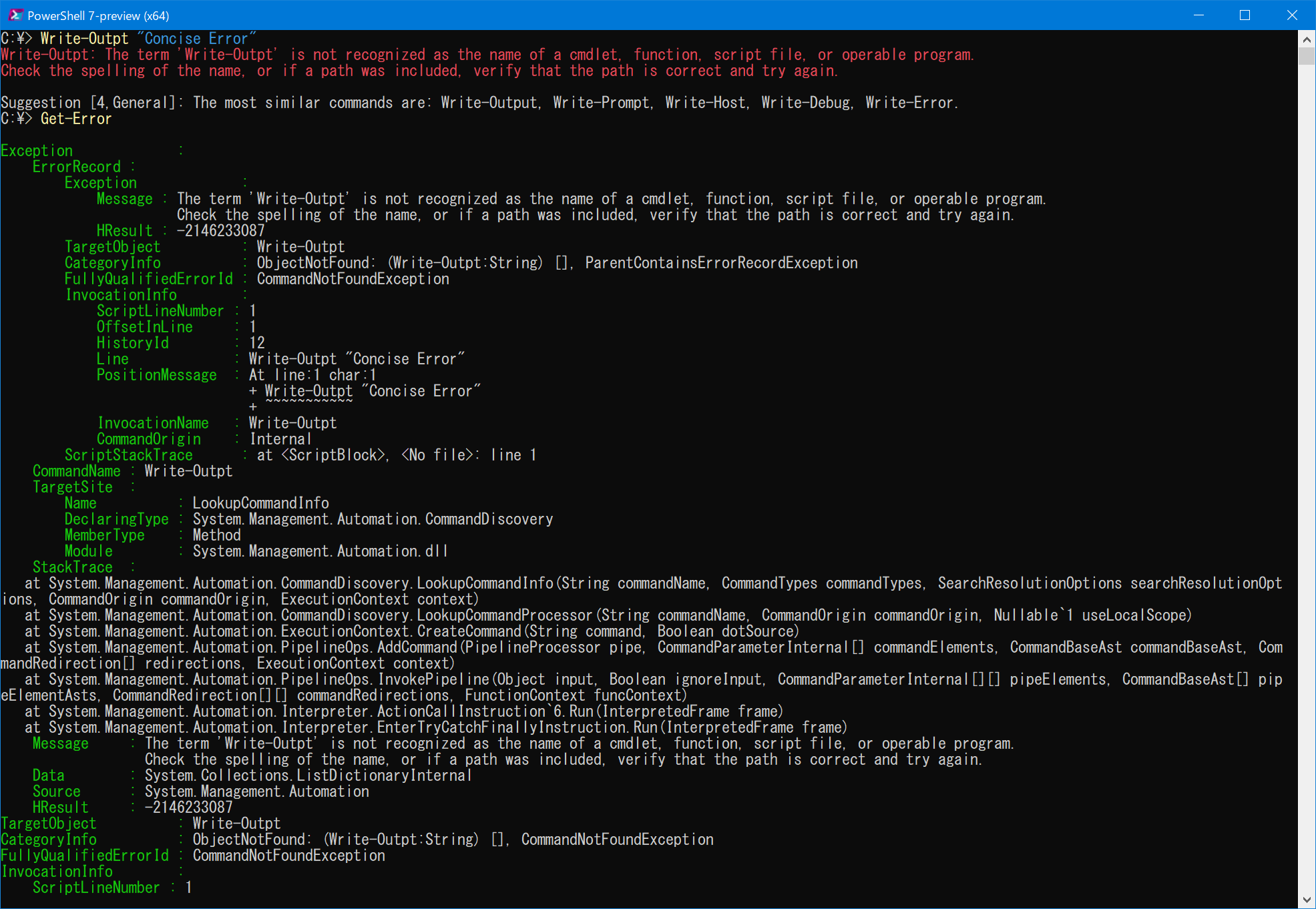
Task: Click the underlined Write-Outpt in PositionMessage
Action: [x=308, y=390]
